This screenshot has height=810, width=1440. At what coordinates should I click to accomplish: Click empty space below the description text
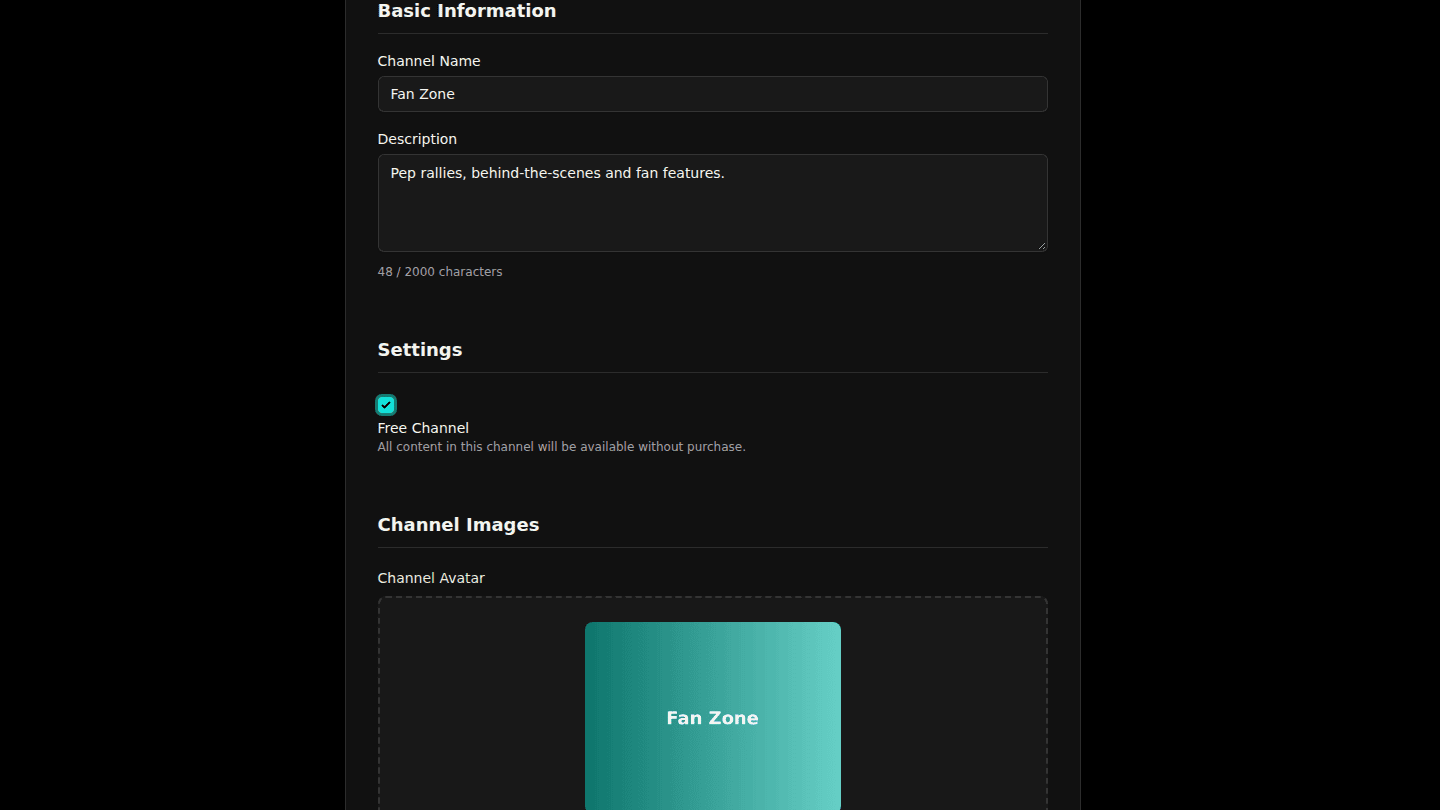tap(712, 220)
